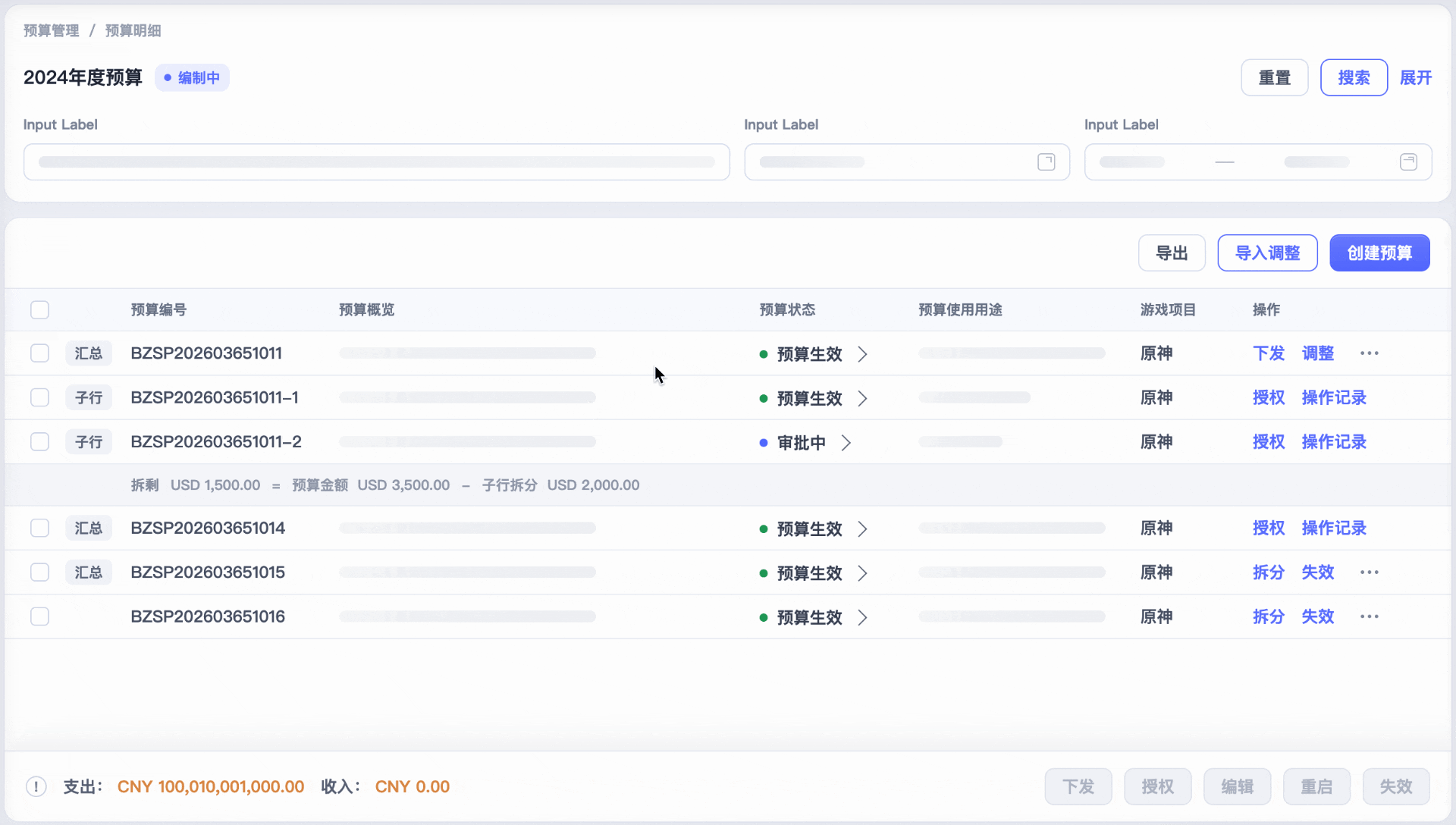Click the 编制中 status badge

click(x=192, y=77)
